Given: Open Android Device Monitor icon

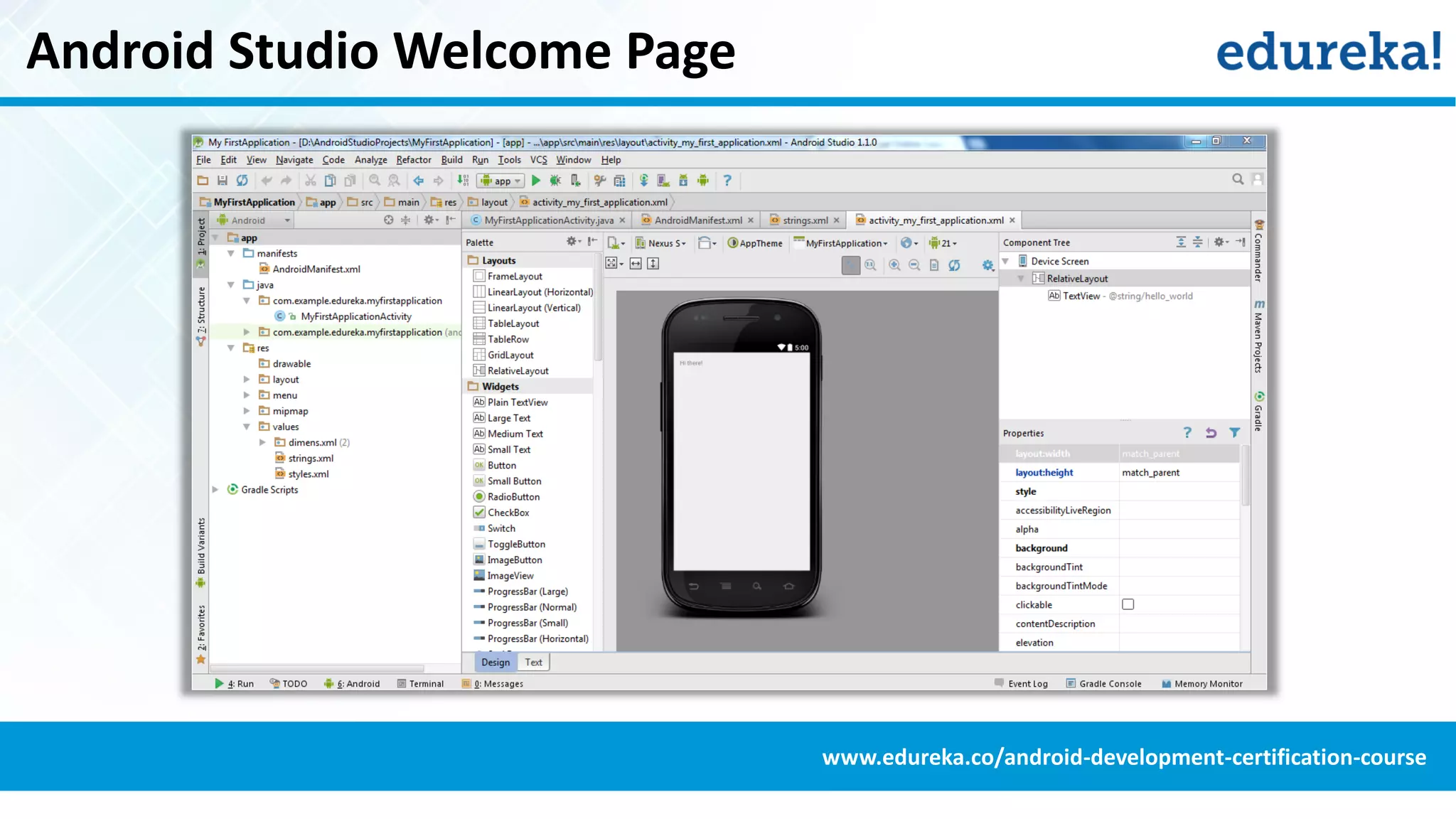Looking at the screenshot, I should [x=703, y=181].
